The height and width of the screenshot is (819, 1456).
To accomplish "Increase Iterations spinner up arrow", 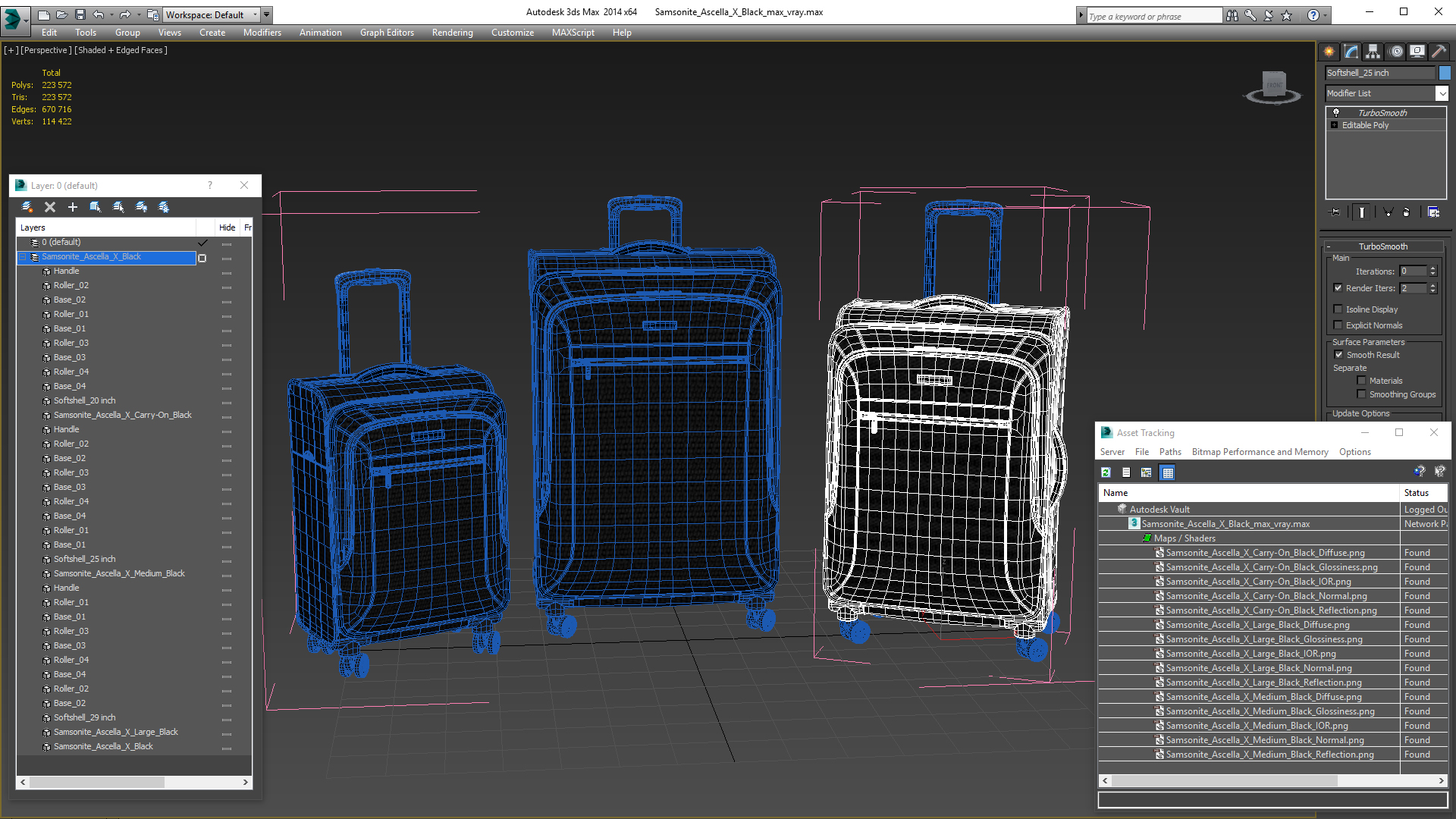I will 1432,268.
